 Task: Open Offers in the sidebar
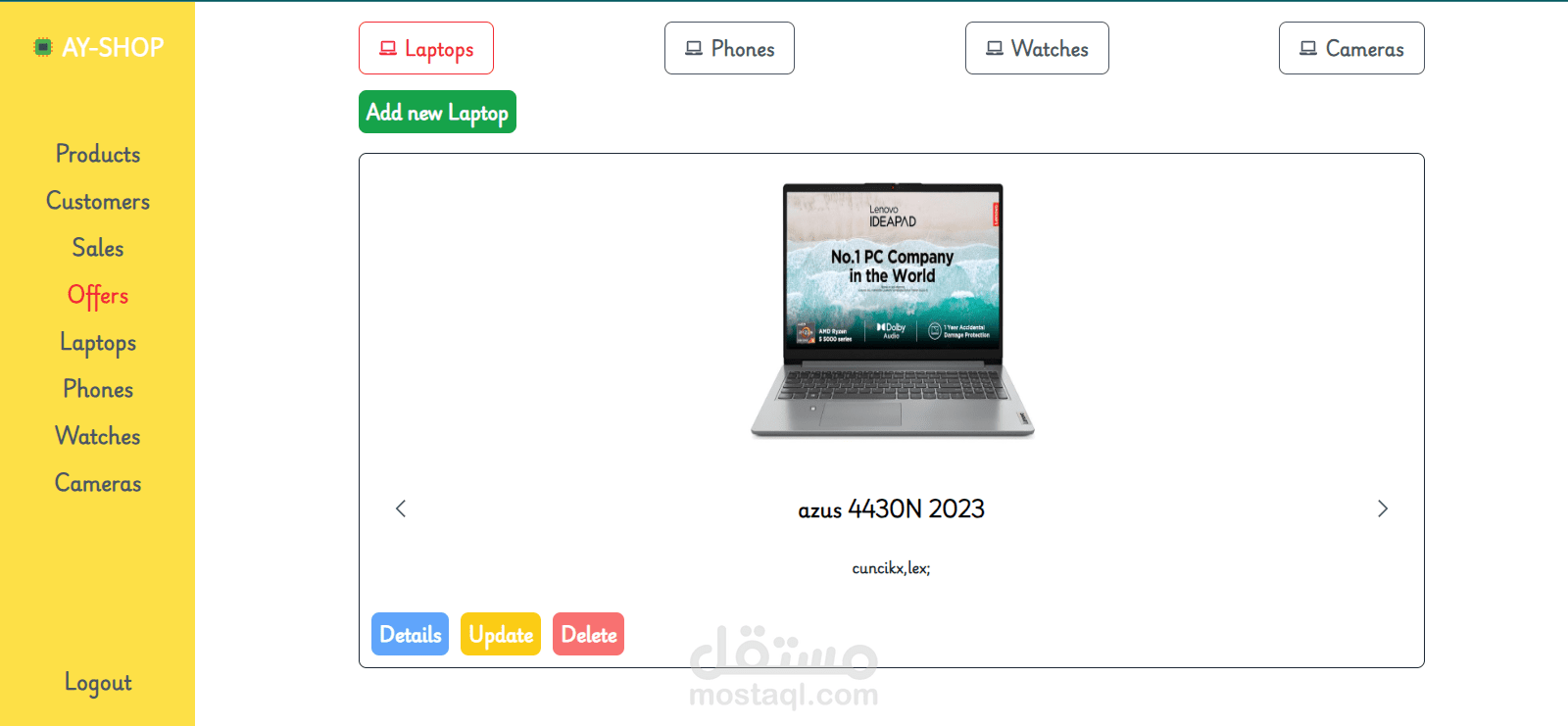tap(98, 295)
